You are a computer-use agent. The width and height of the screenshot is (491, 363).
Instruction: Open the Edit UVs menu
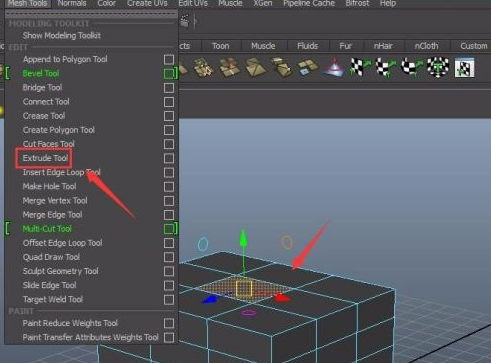pos(193,3)
